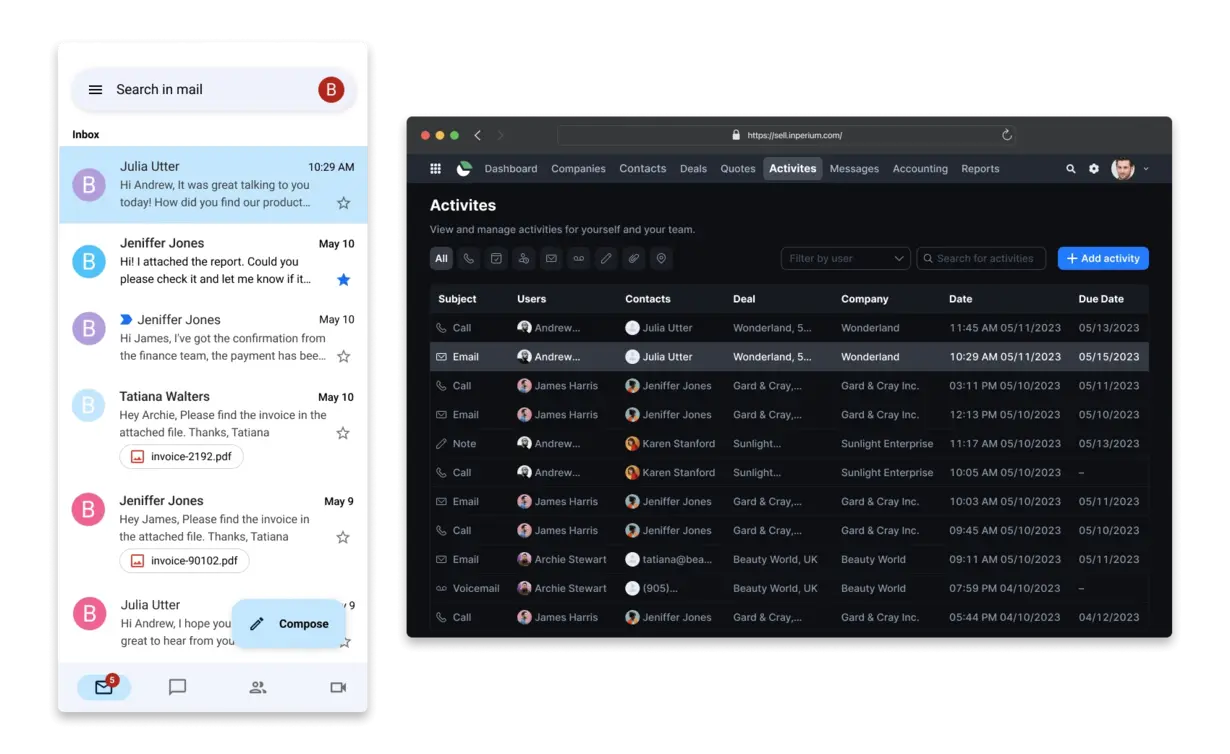
Task: Open settings gear in CRM navbar
Action: tap(1094, 169)
